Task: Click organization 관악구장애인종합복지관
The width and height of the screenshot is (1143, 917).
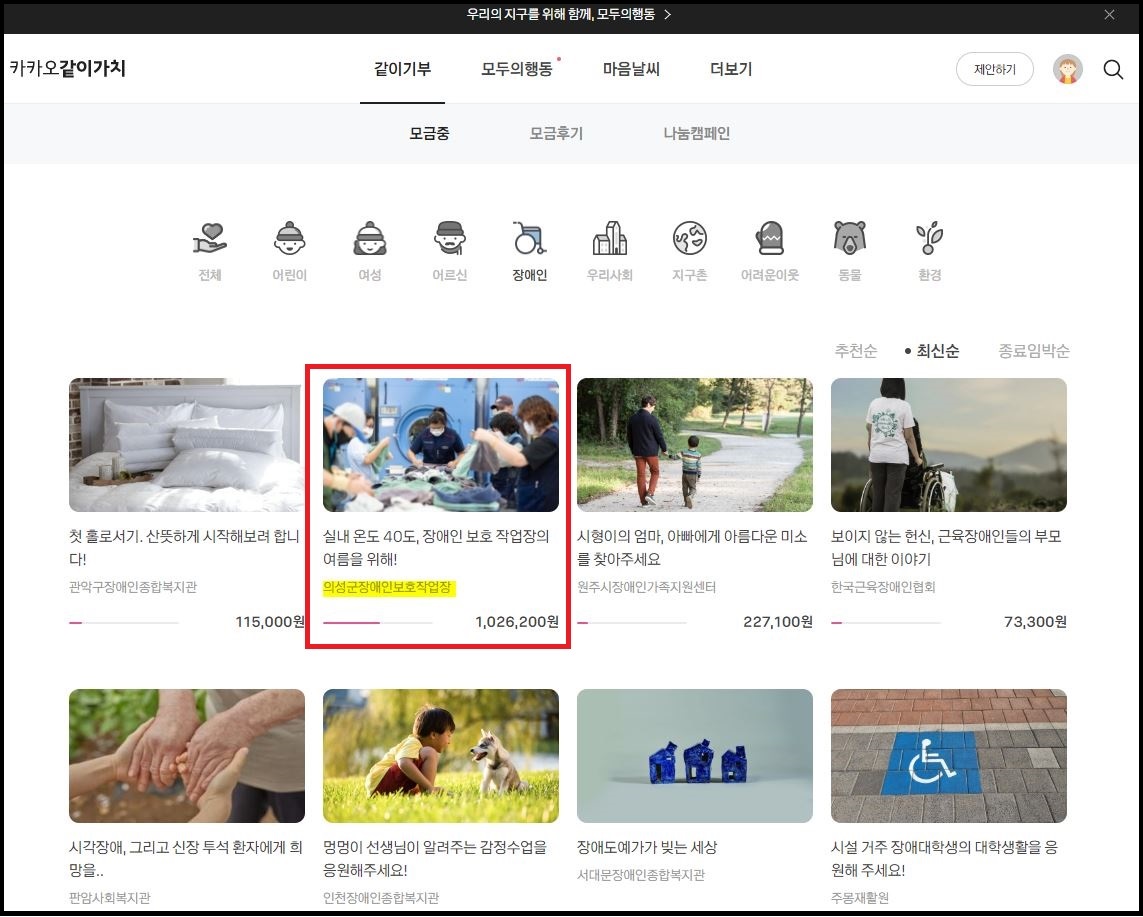Action: [133, 587]
